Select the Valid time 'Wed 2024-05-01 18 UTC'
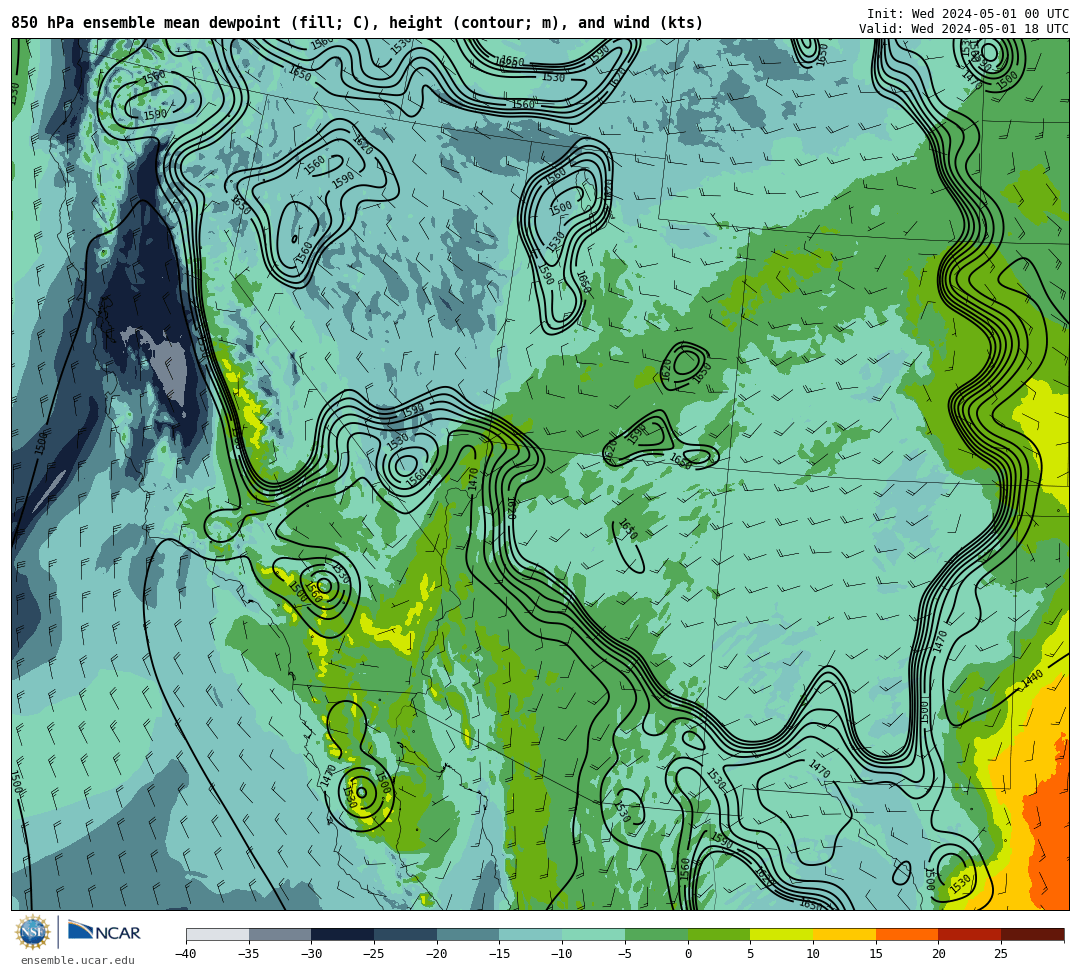1080x973 pixels. coord(990,29)
